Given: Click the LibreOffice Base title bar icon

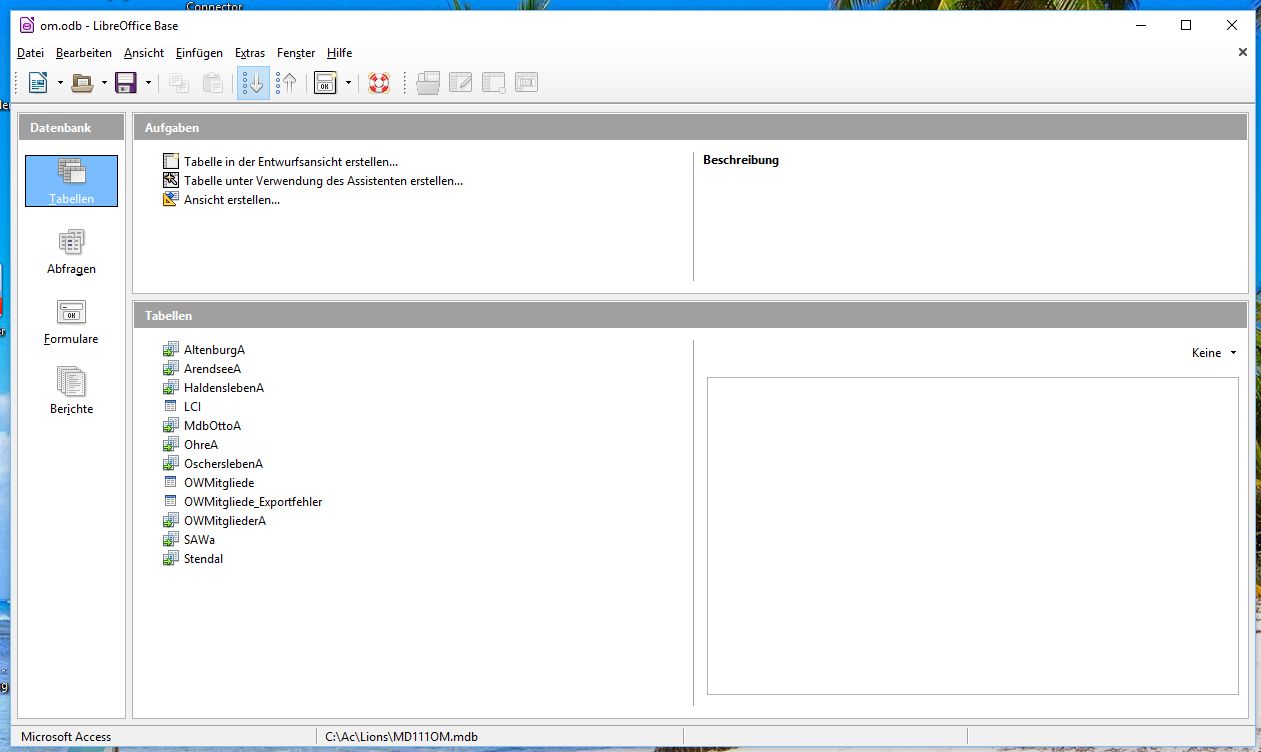Looking at the screenshot, I should (27, 26).
